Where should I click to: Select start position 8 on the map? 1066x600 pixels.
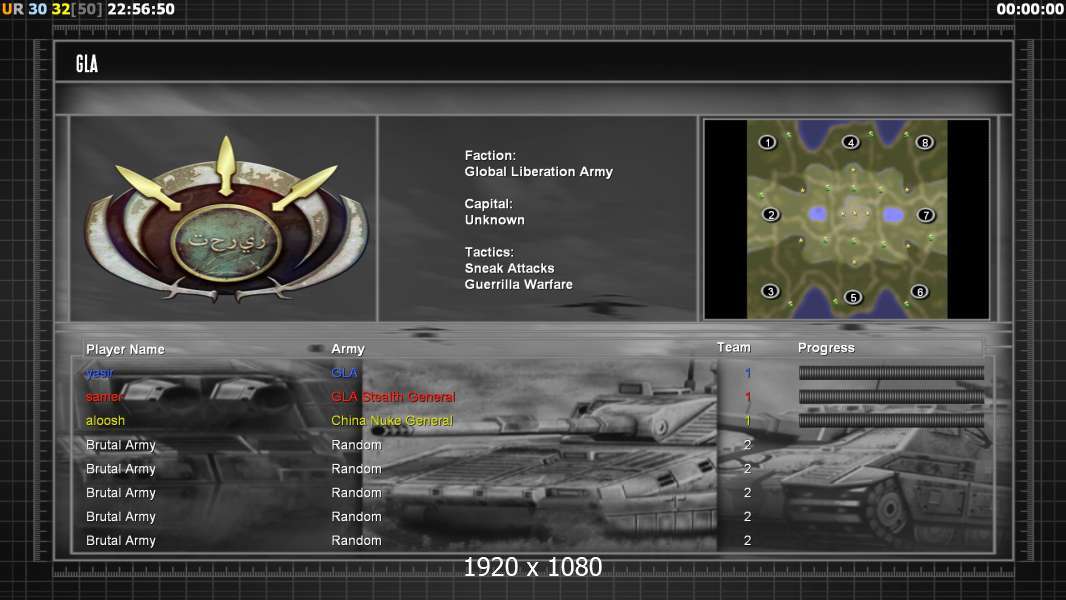click(925, 142)
